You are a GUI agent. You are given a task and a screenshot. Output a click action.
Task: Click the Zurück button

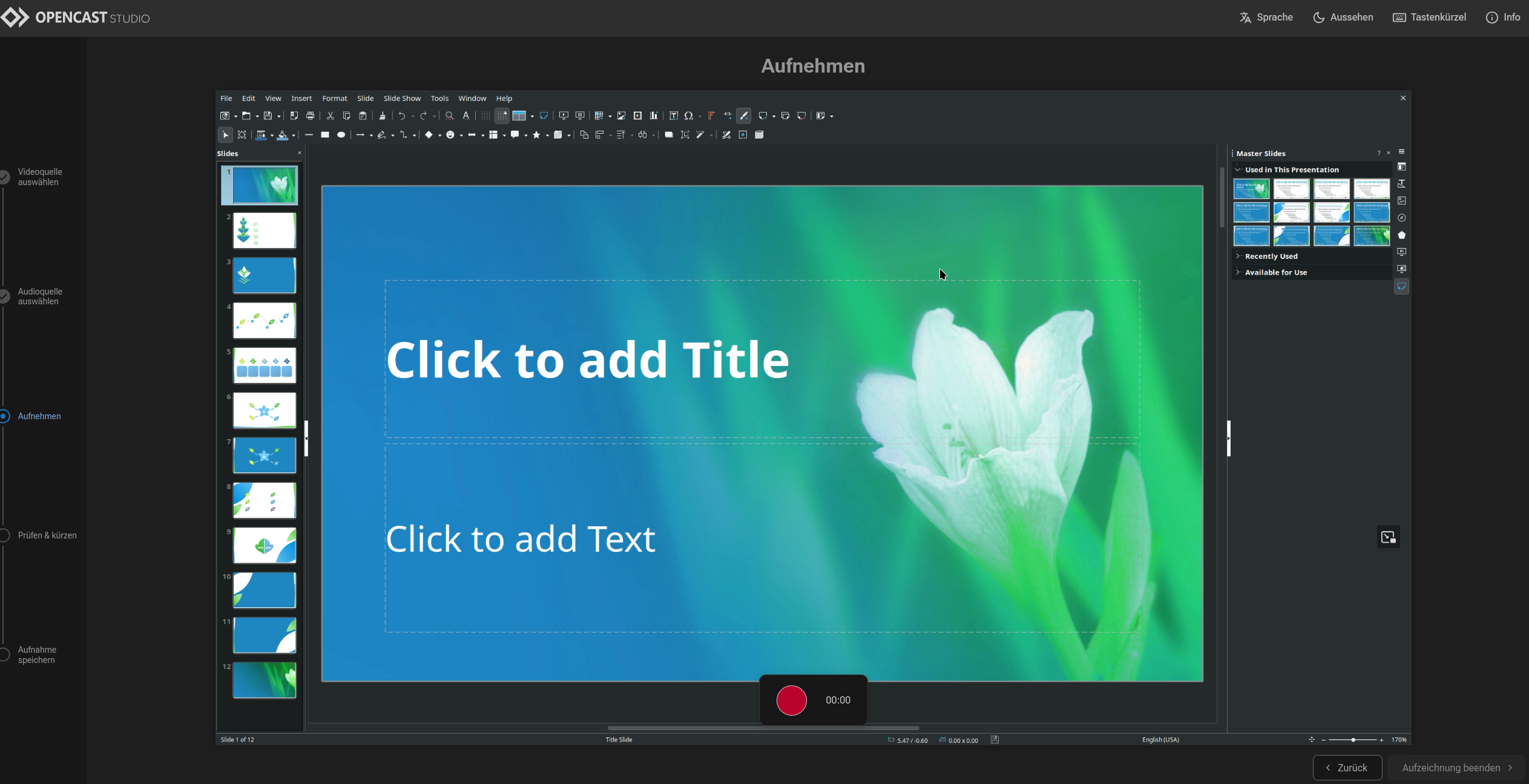click(1347, 768)
